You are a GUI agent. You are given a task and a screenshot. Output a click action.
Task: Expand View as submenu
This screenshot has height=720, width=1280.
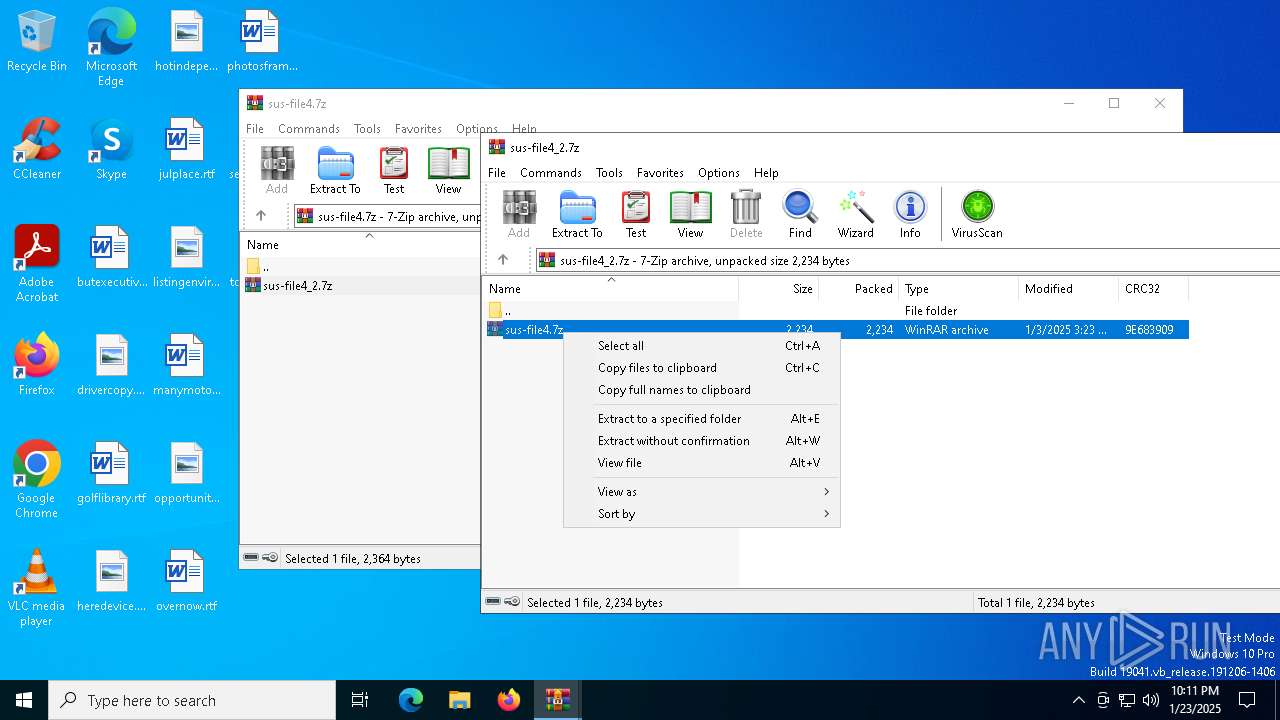pos(702,492)
